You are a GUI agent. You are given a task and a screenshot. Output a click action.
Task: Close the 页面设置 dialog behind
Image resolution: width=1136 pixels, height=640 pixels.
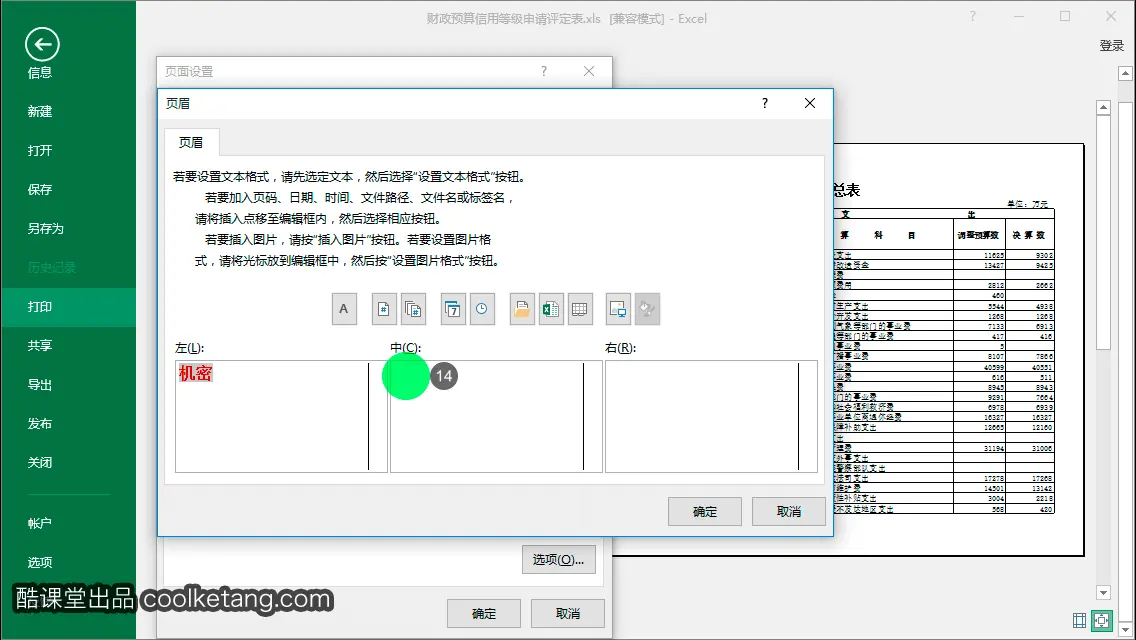[x=589, y=71]
